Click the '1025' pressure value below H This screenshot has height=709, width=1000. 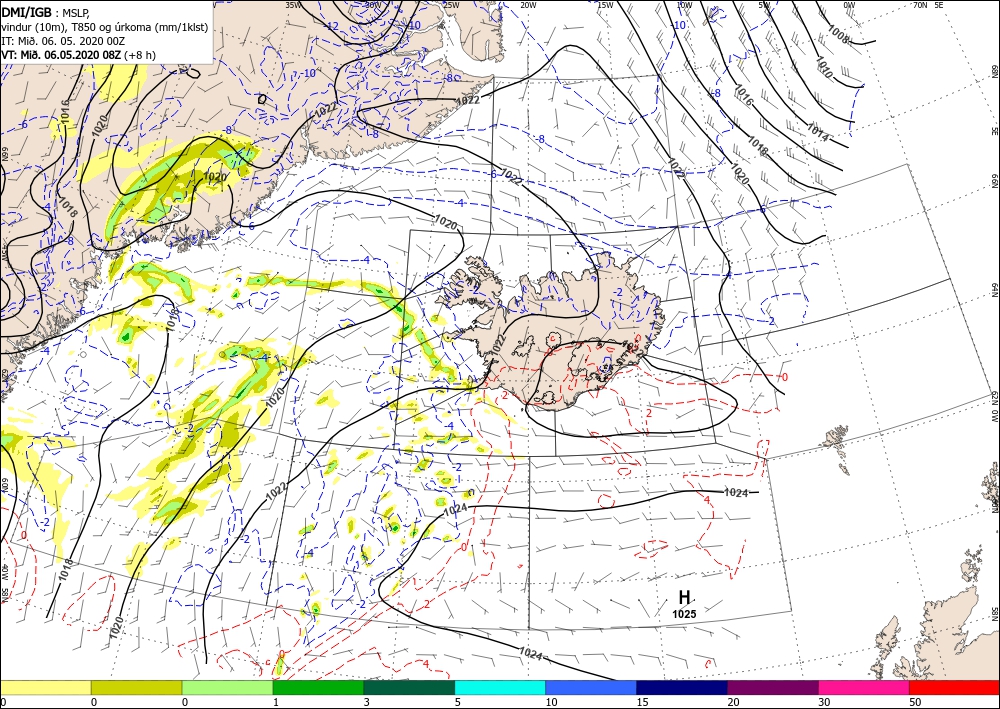684,614
